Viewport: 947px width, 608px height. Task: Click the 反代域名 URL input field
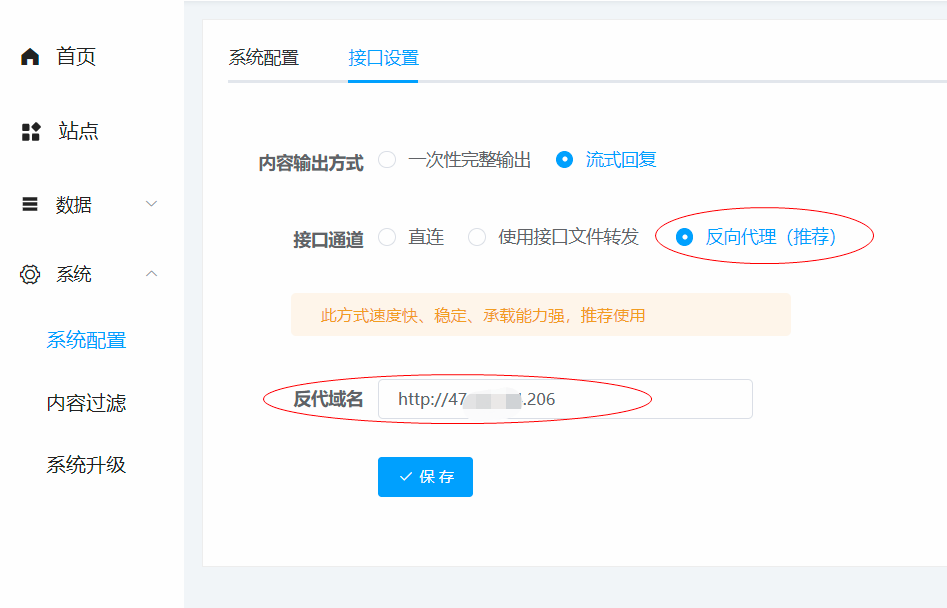coord(565,398)
